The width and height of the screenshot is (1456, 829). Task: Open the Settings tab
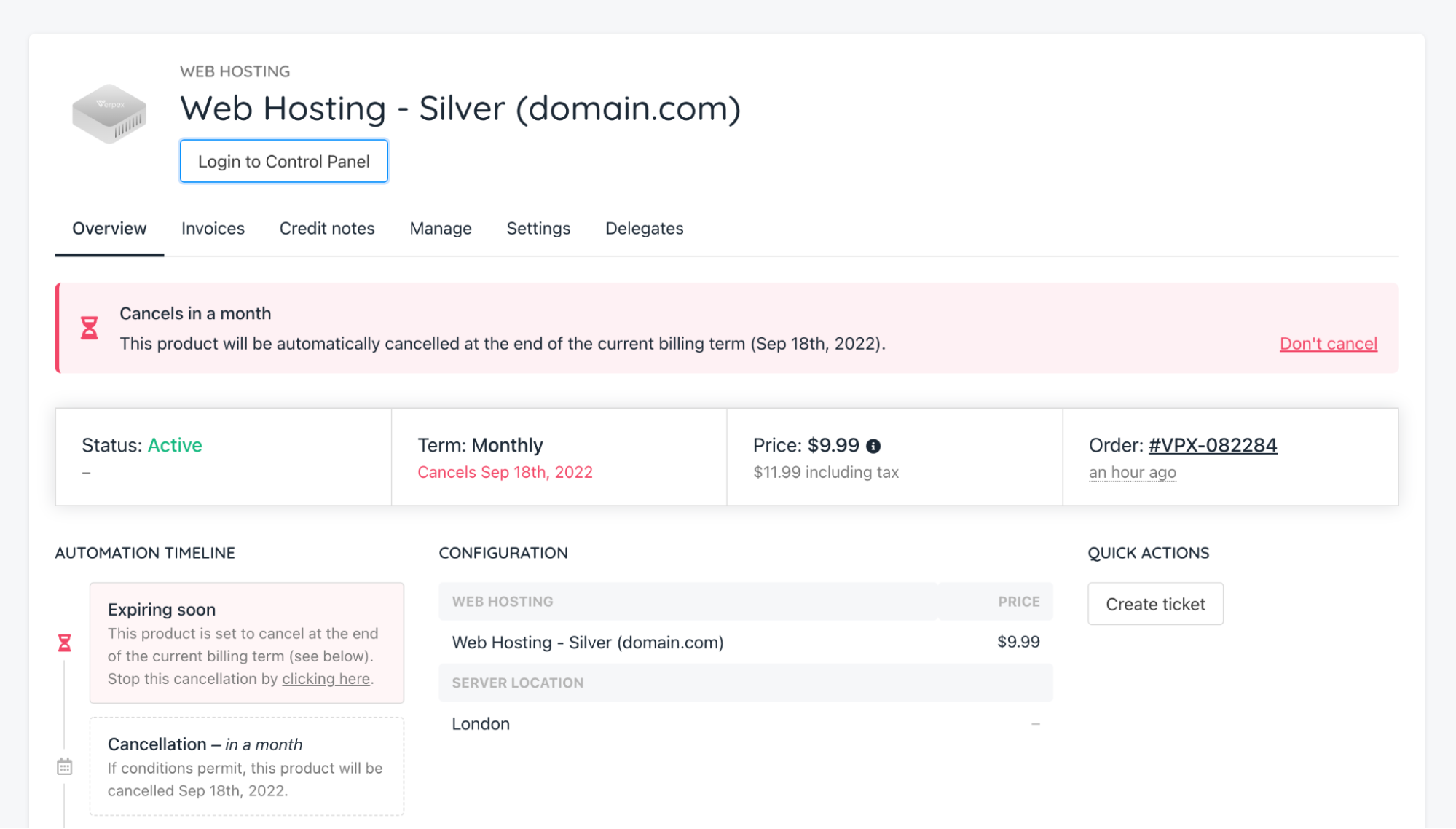pyautogui.click(x=538, y=229)
